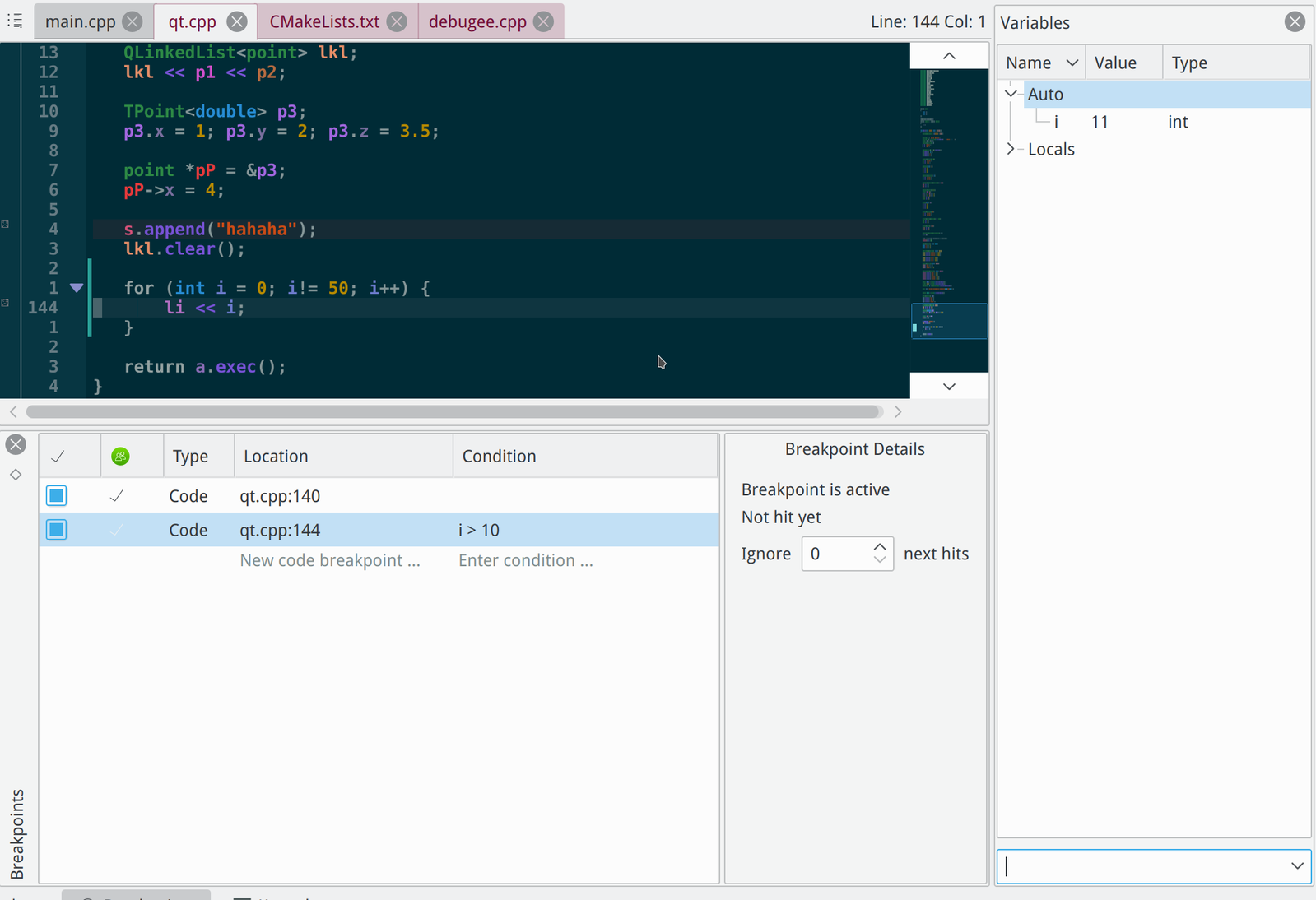Close the main.cpp tab

(x=132, y=22)
